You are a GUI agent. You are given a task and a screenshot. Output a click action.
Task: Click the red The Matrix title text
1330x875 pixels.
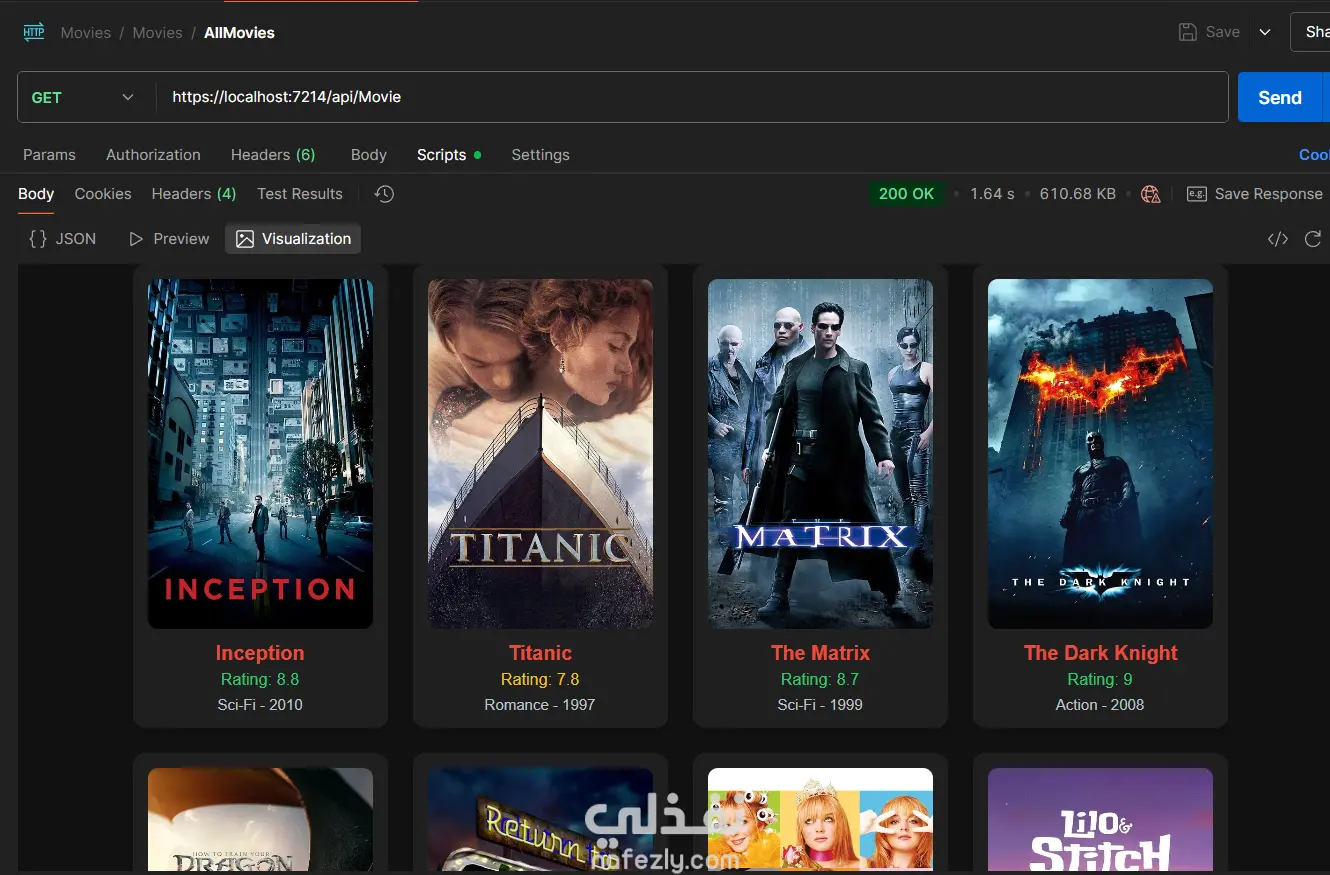pos(820,653)
